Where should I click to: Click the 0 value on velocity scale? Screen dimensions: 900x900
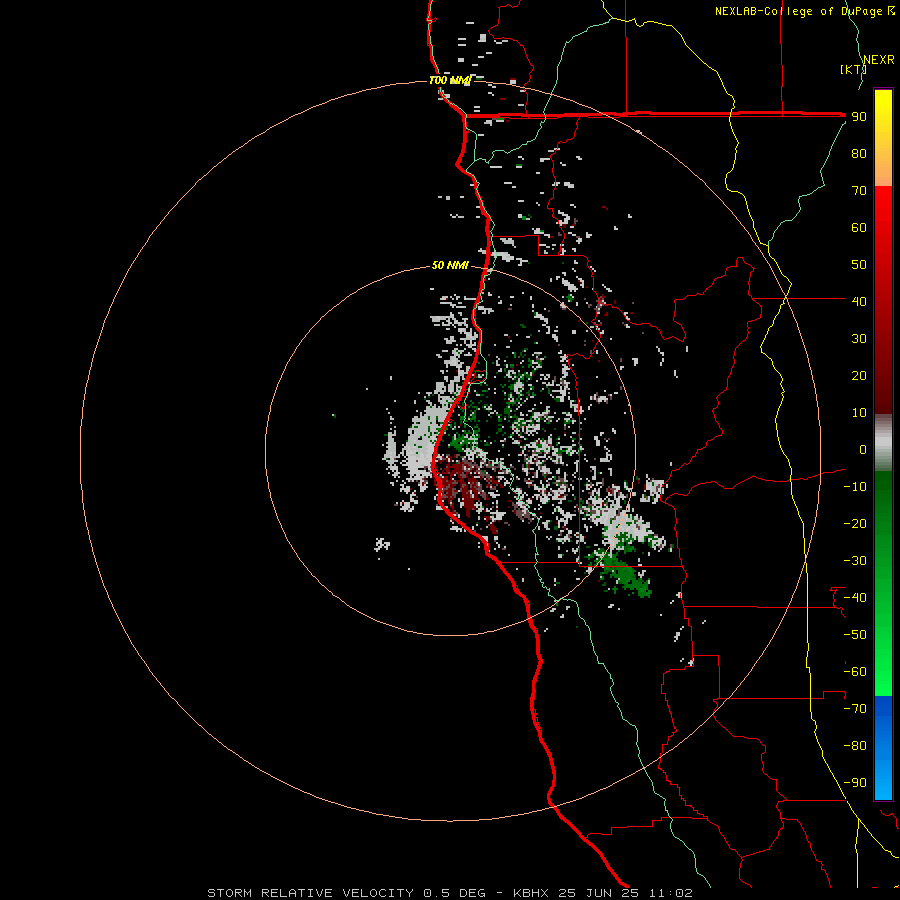(863, 450)
